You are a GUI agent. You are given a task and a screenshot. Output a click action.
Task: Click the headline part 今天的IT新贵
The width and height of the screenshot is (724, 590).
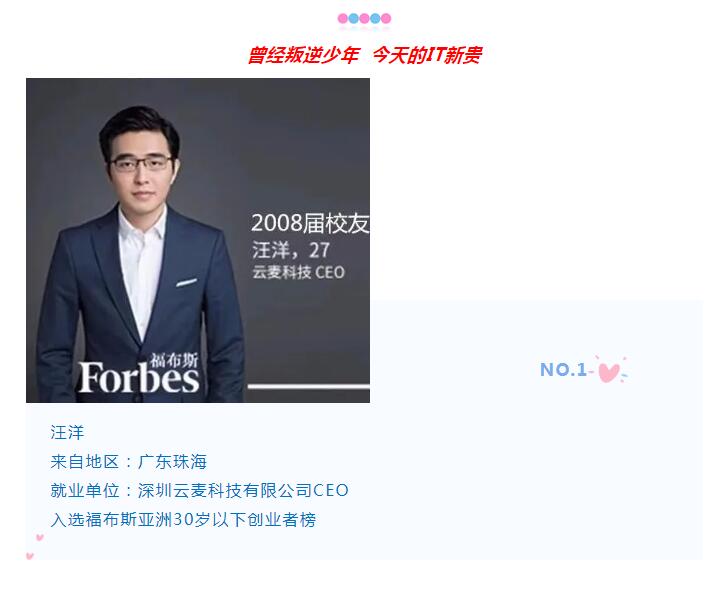tap(427, 55)
